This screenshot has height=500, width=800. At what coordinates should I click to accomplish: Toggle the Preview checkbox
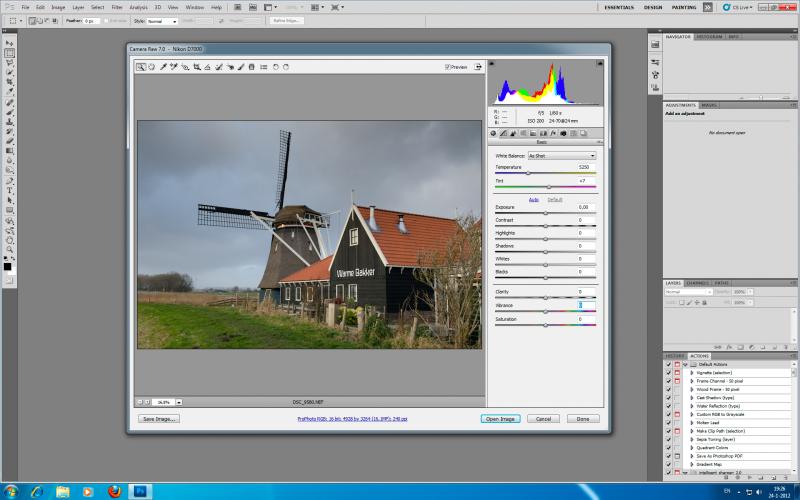[x=447, y=67]
